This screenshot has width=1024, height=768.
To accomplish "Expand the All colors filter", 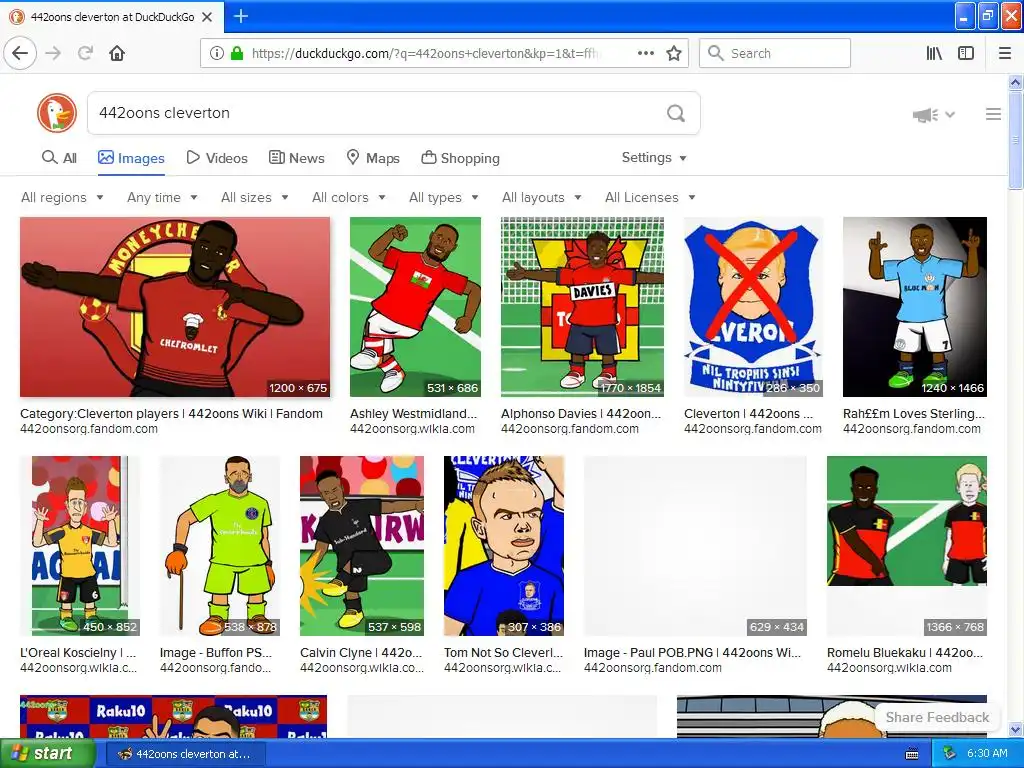I will click(349, 197).
